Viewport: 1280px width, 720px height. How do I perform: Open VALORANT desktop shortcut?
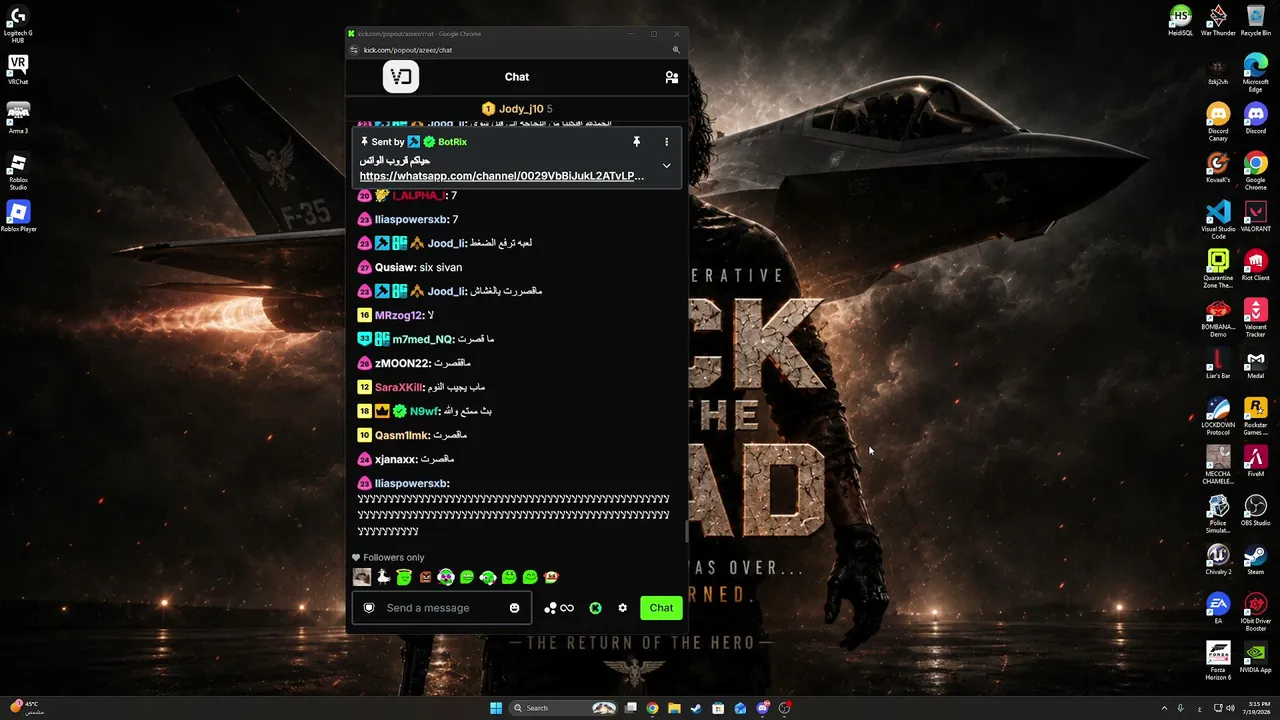[x=1256, y=216]
